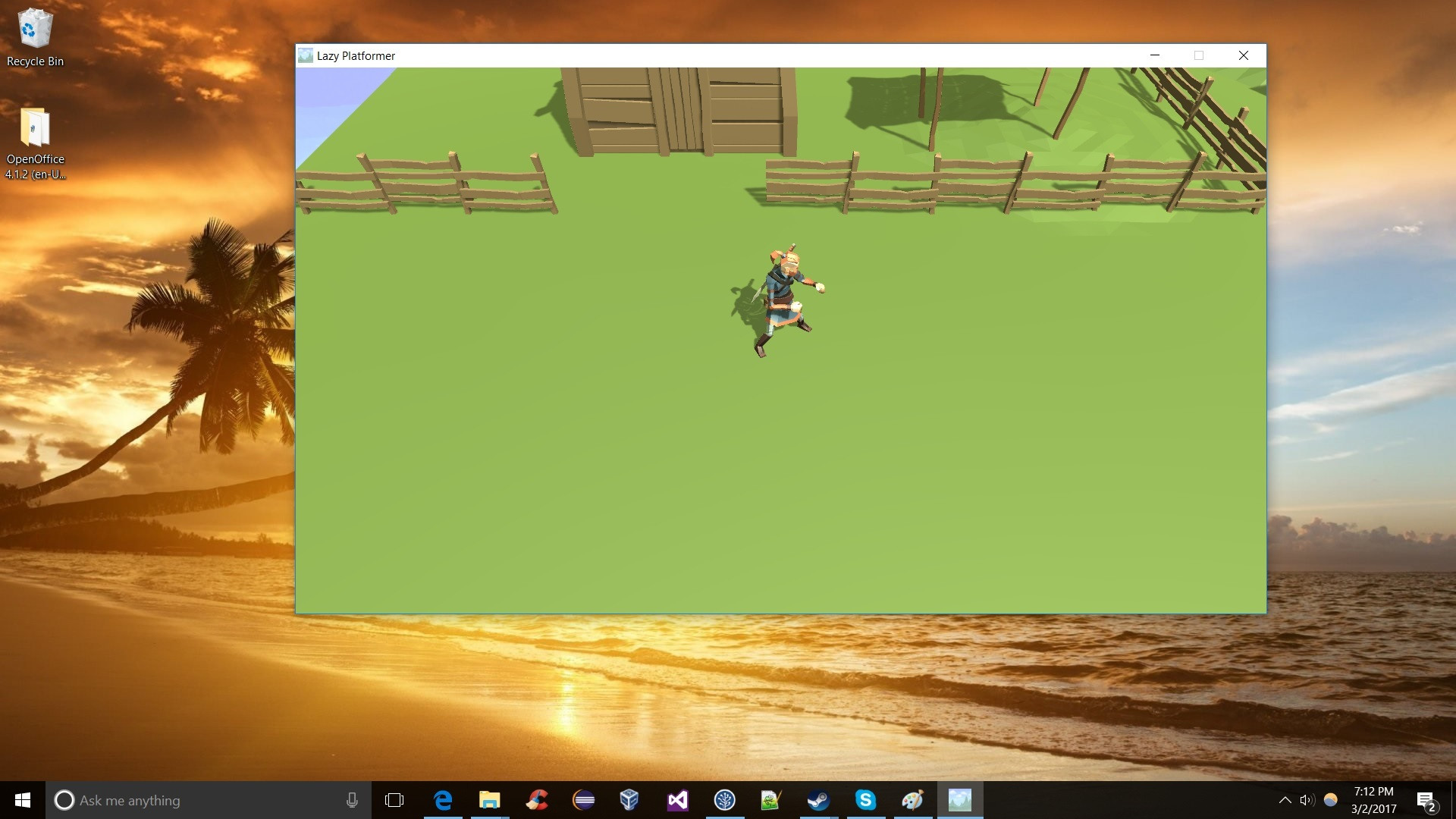Screen dimensions: 1456x819
Task: Minimize the Lazy Platformer window
Action: pos(1155,55)
